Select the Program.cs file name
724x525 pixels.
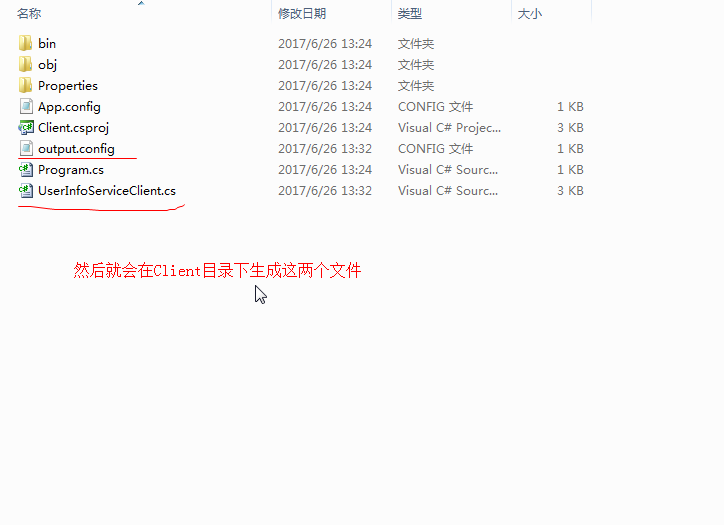(71, 170)
